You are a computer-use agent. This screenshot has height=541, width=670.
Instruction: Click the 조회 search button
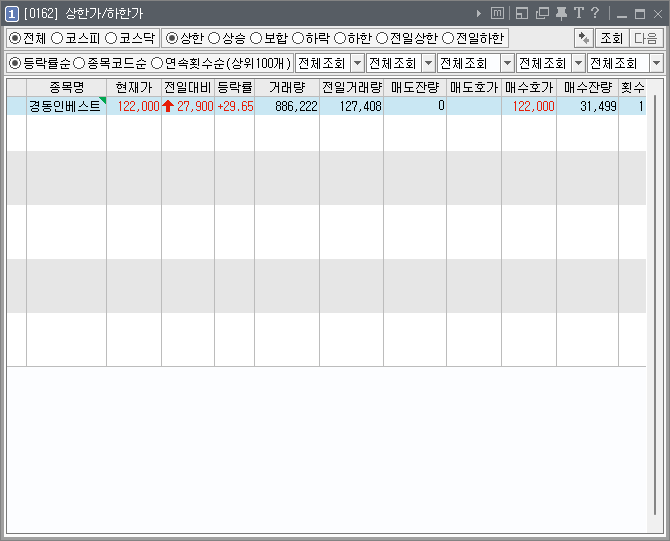[x=611, y=38]
